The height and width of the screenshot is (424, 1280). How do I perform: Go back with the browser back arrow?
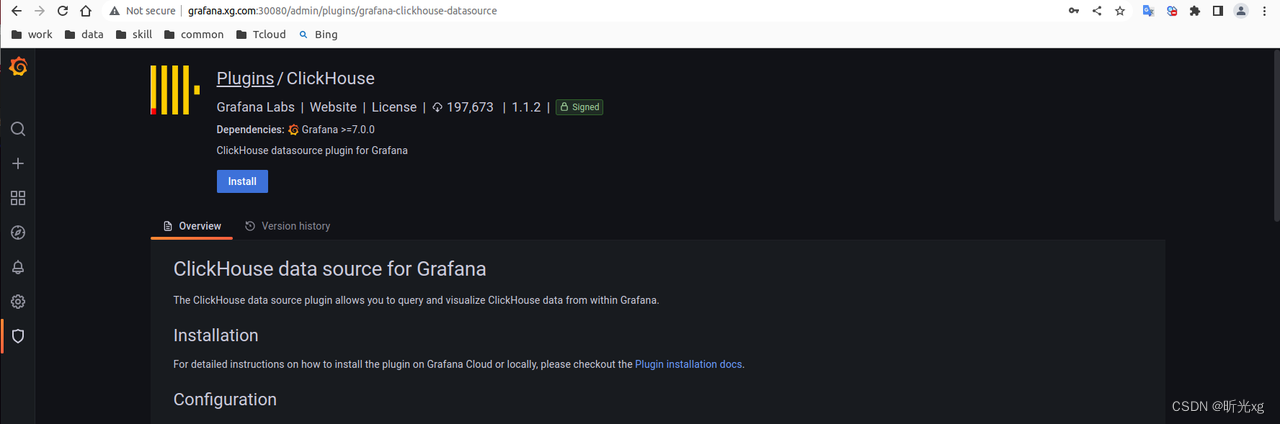[15, 11]
